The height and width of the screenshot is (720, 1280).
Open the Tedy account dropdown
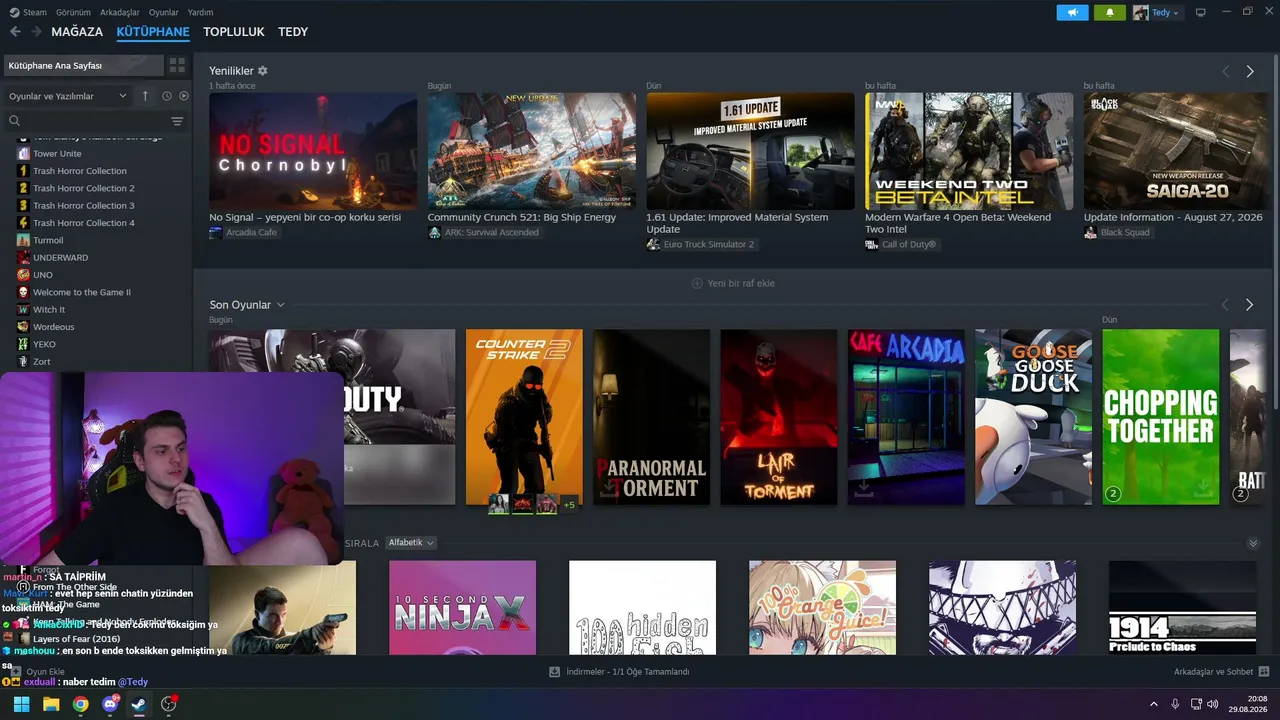(x=1157, y=12)
